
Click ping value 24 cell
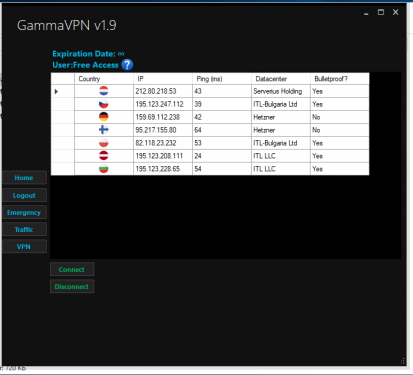point(222,156)
